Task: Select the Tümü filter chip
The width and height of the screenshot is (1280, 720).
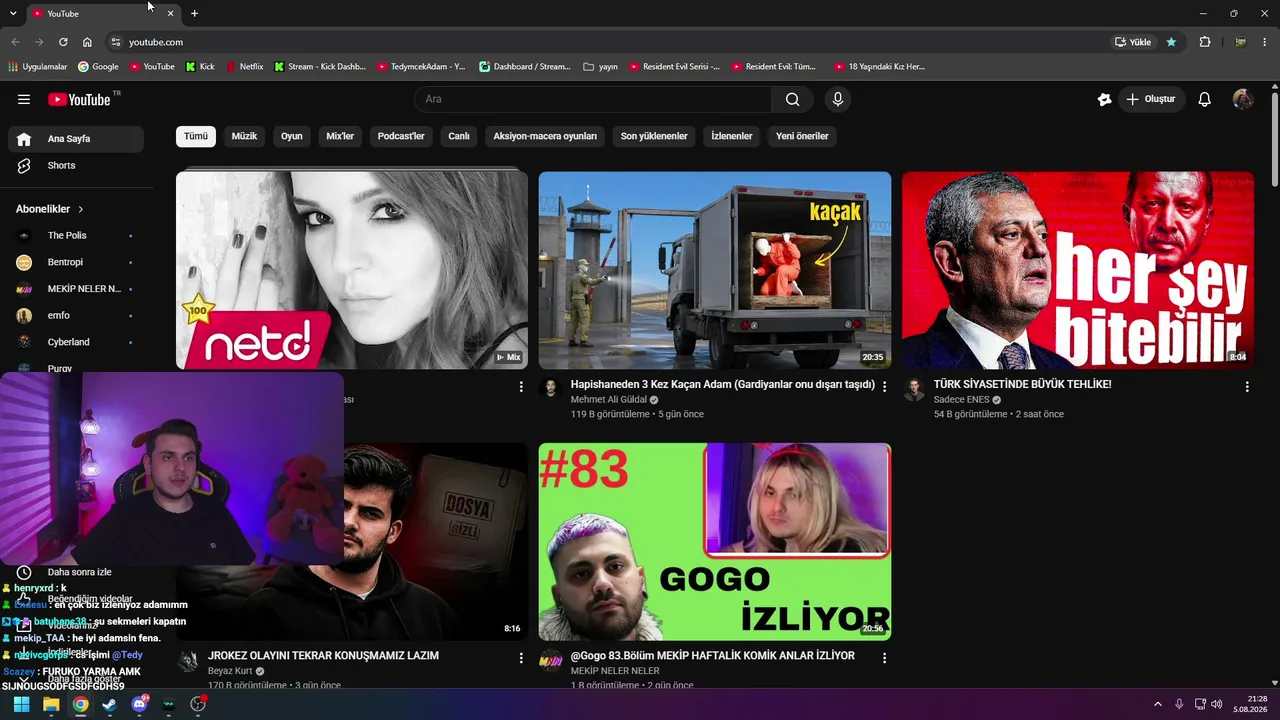Action: (x=196, y=136)
